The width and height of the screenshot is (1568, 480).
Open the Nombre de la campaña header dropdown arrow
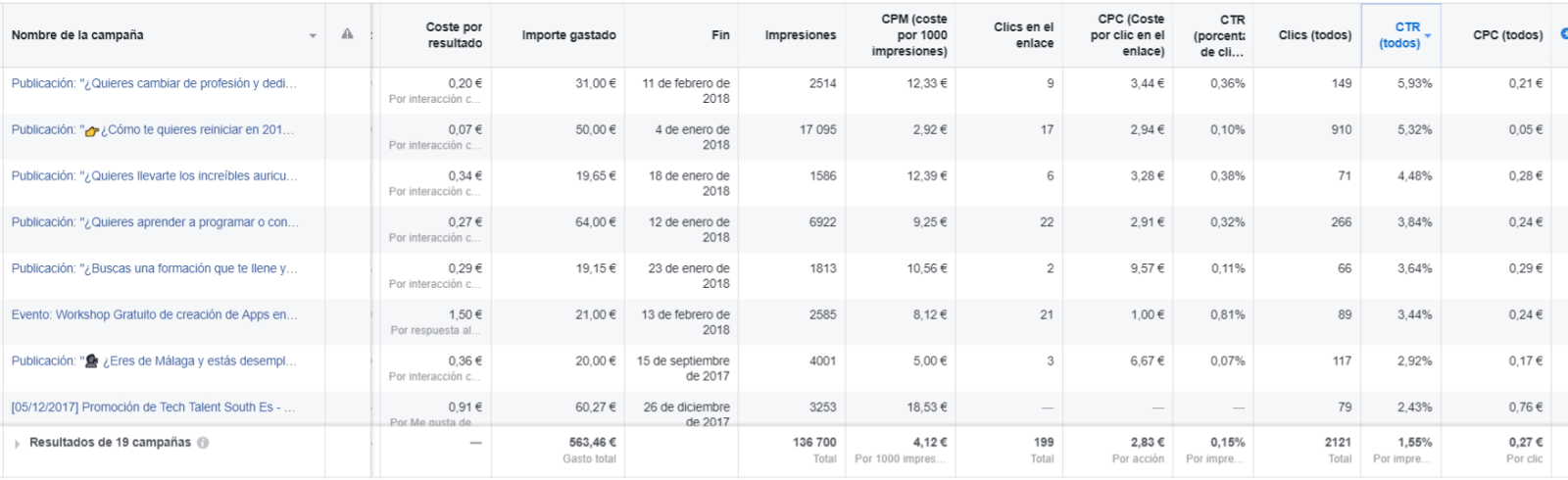point(313,36)
